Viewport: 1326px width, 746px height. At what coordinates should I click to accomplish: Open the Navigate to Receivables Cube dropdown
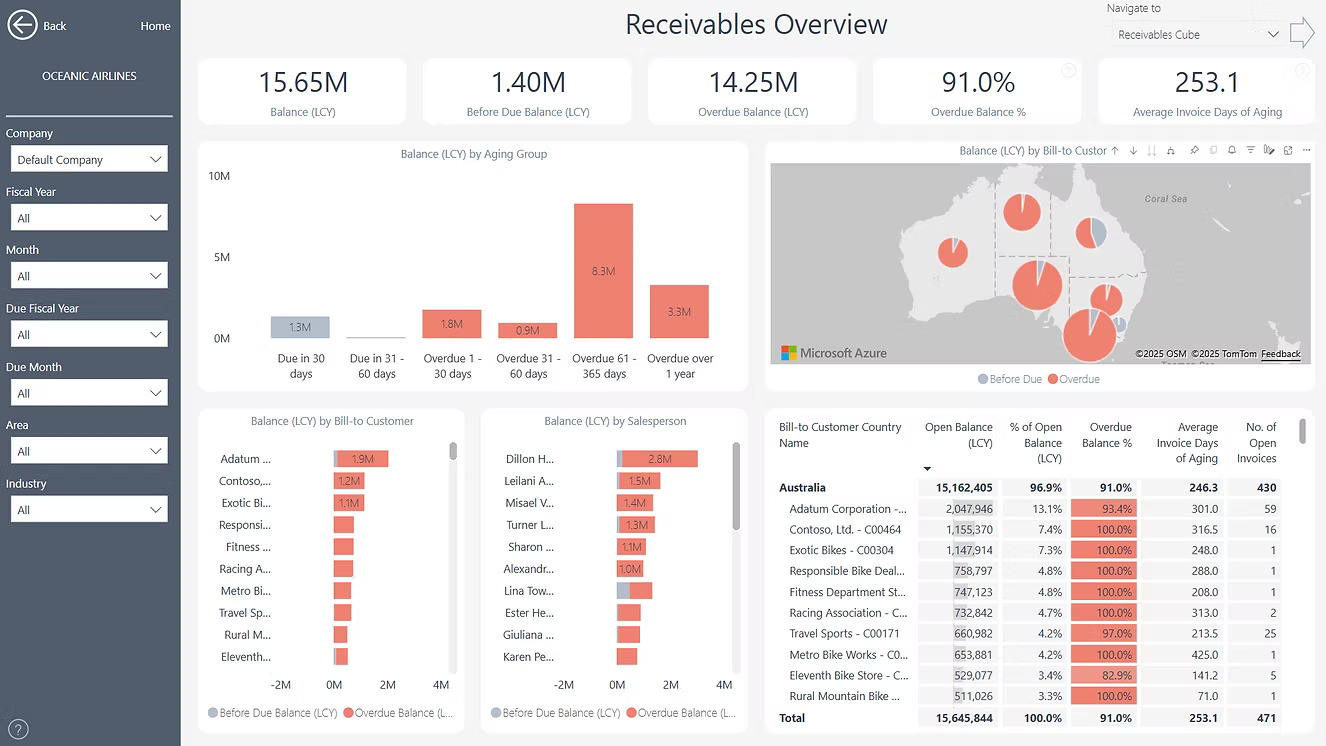click(x=1198, y=34)
